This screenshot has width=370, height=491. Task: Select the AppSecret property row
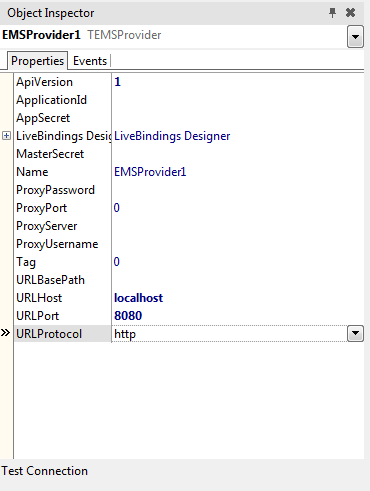tap(189, 118)
